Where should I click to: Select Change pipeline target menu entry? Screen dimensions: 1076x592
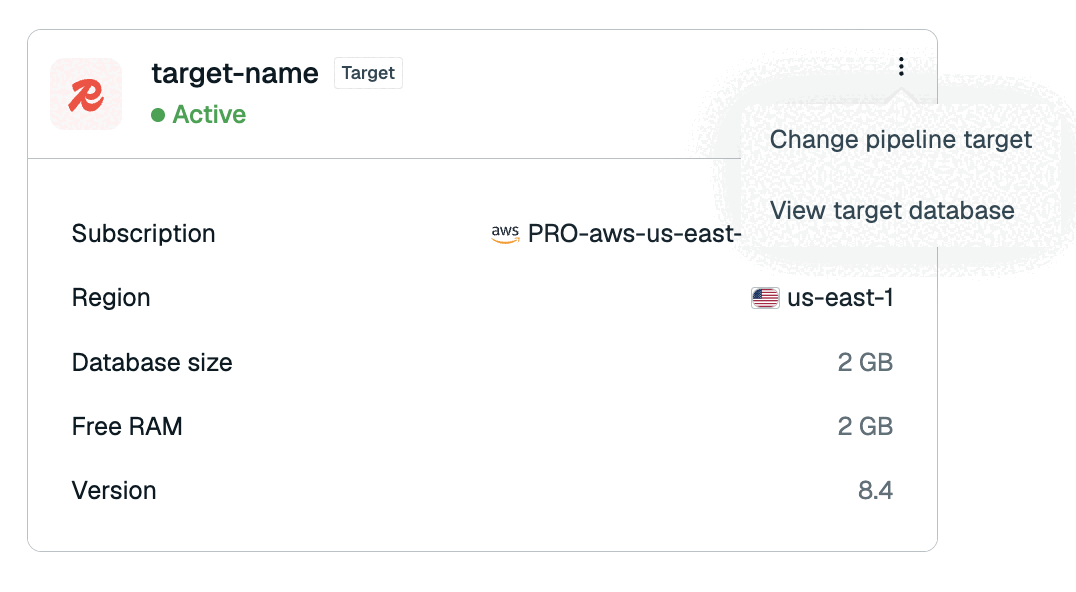tap(900, 139)
